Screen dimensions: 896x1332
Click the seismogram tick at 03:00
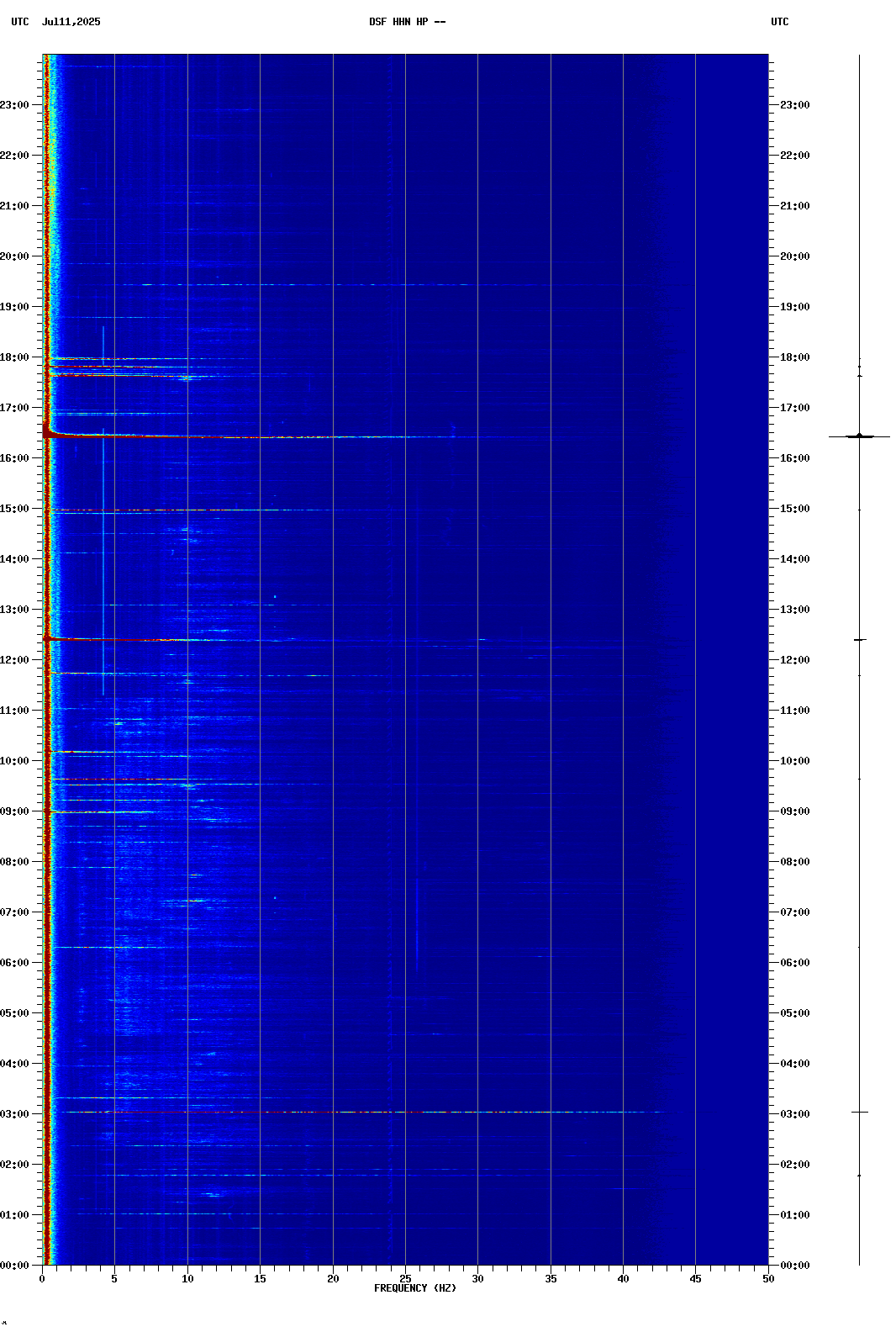[x=859, y=1112]
